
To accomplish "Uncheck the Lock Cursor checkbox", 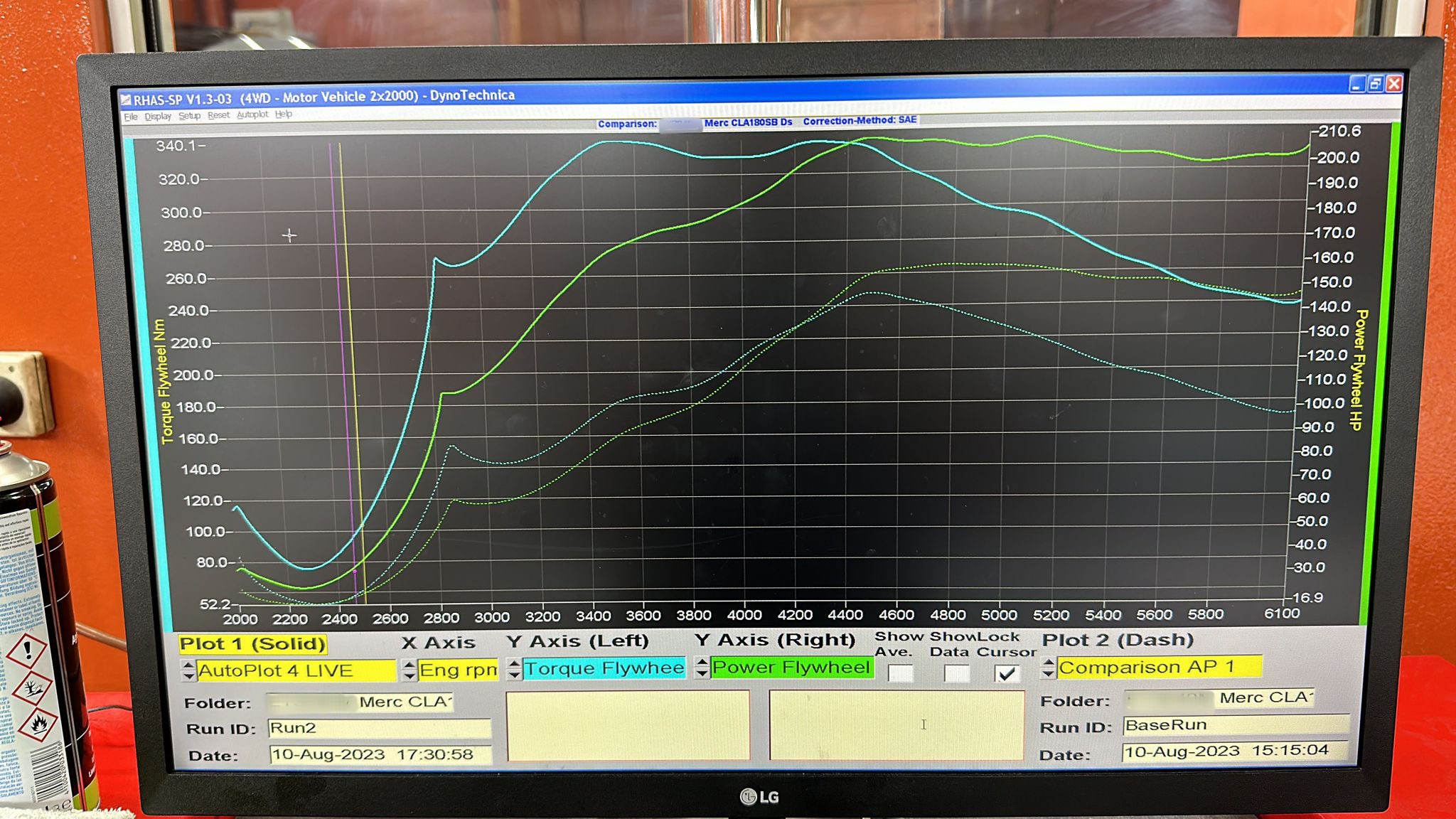I will tap(1006, 673).
